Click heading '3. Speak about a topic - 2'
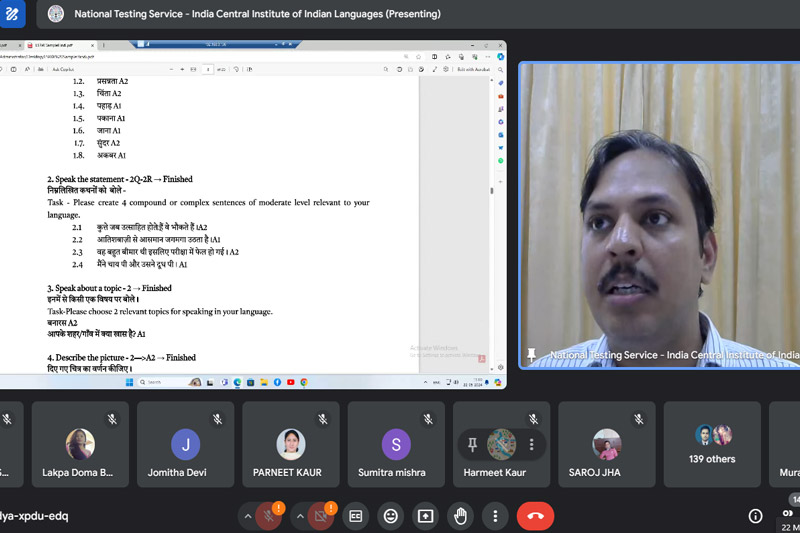This screenshot has width=800, height=533. [x=89, y=288]
